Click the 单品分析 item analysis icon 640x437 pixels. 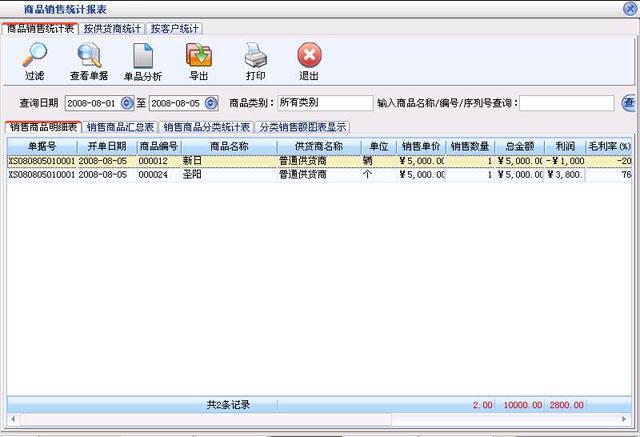142,56
